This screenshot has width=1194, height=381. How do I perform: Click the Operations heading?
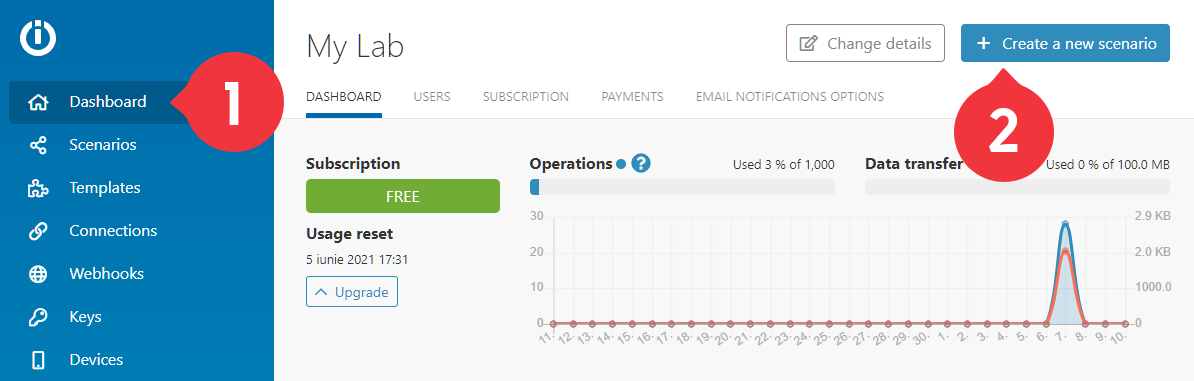click(570, 163)
